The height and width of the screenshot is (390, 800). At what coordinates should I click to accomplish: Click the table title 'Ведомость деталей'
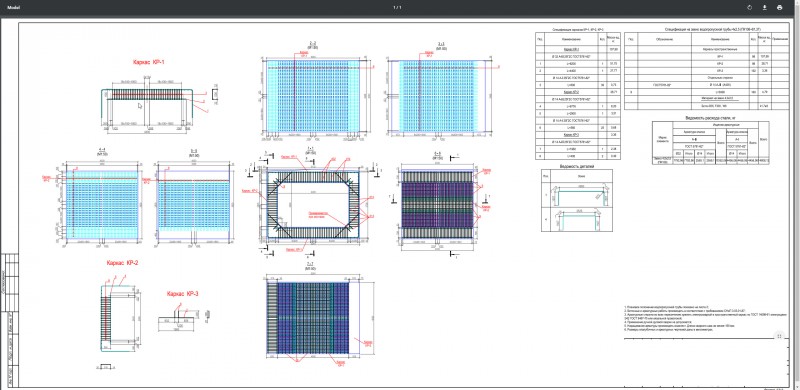[577, 166]
